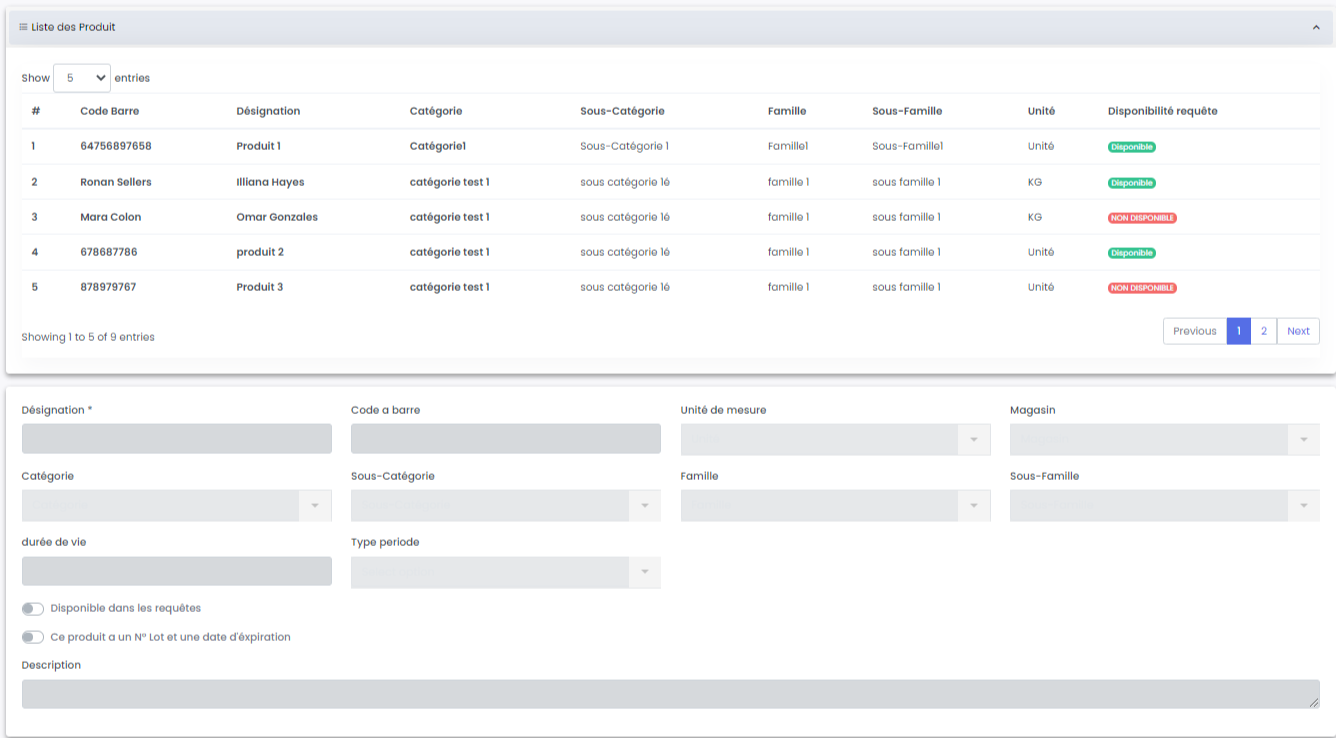The image size is (1336, 738).
Task: Select current page 1 in pagination
Action: (1238, 331)
